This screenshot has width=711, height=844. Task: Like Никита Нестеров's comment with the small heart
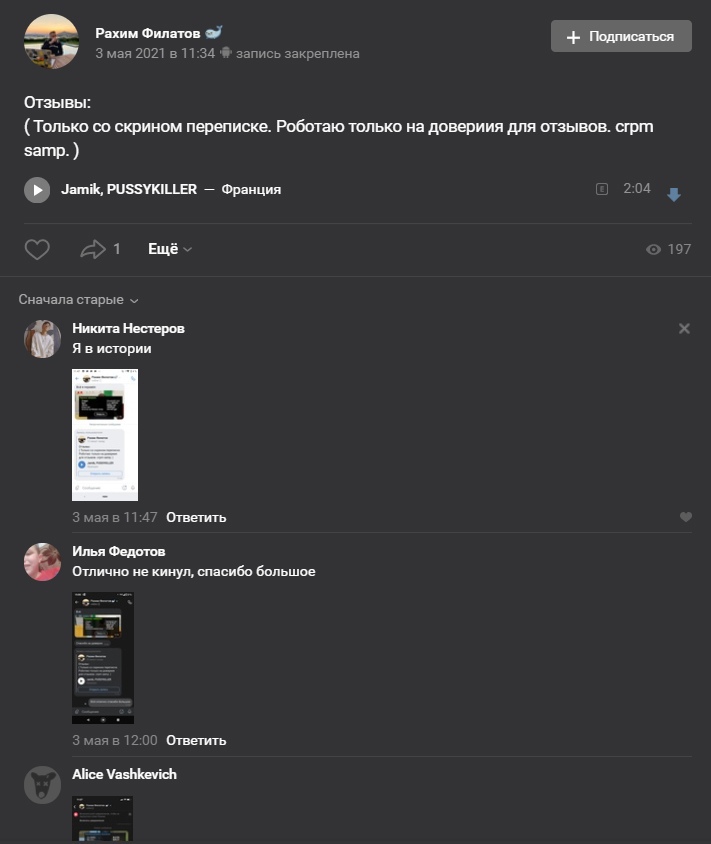click(686, 517)
